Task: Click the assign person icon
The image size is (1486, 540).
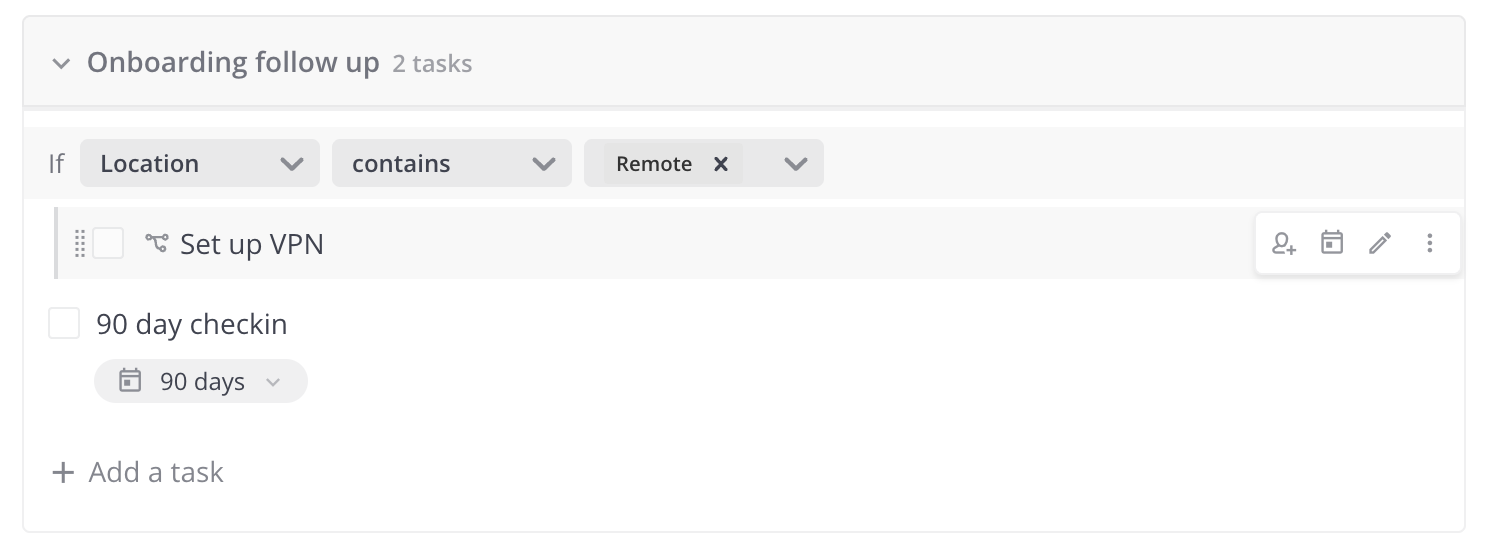Action: point(1284,243)
